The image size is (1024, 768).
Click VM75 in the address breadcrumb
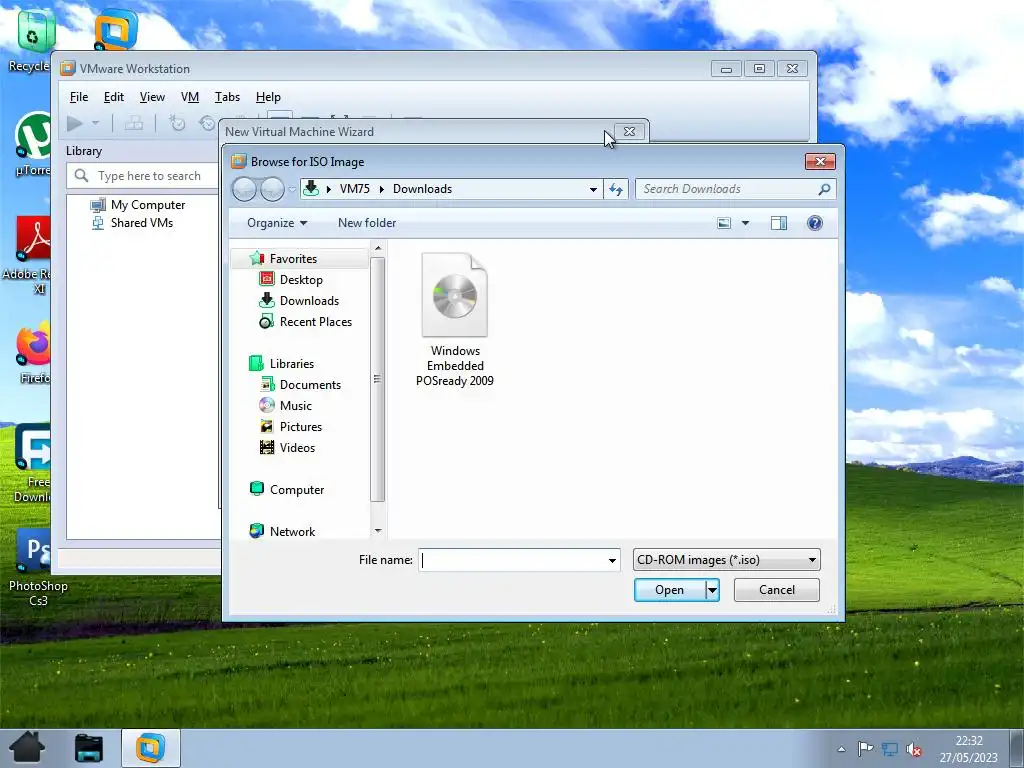355,189
